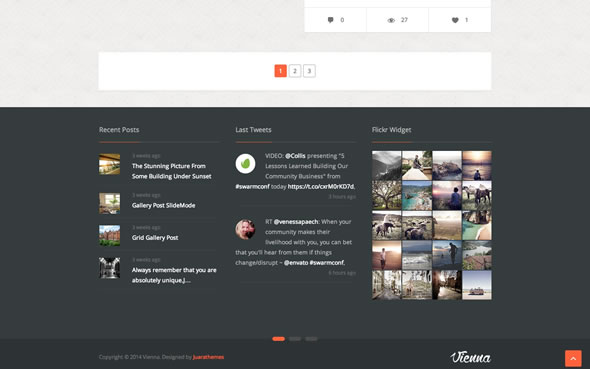
Task: Click the 'Flickr Widget' heading
Action: coord(391,130)
